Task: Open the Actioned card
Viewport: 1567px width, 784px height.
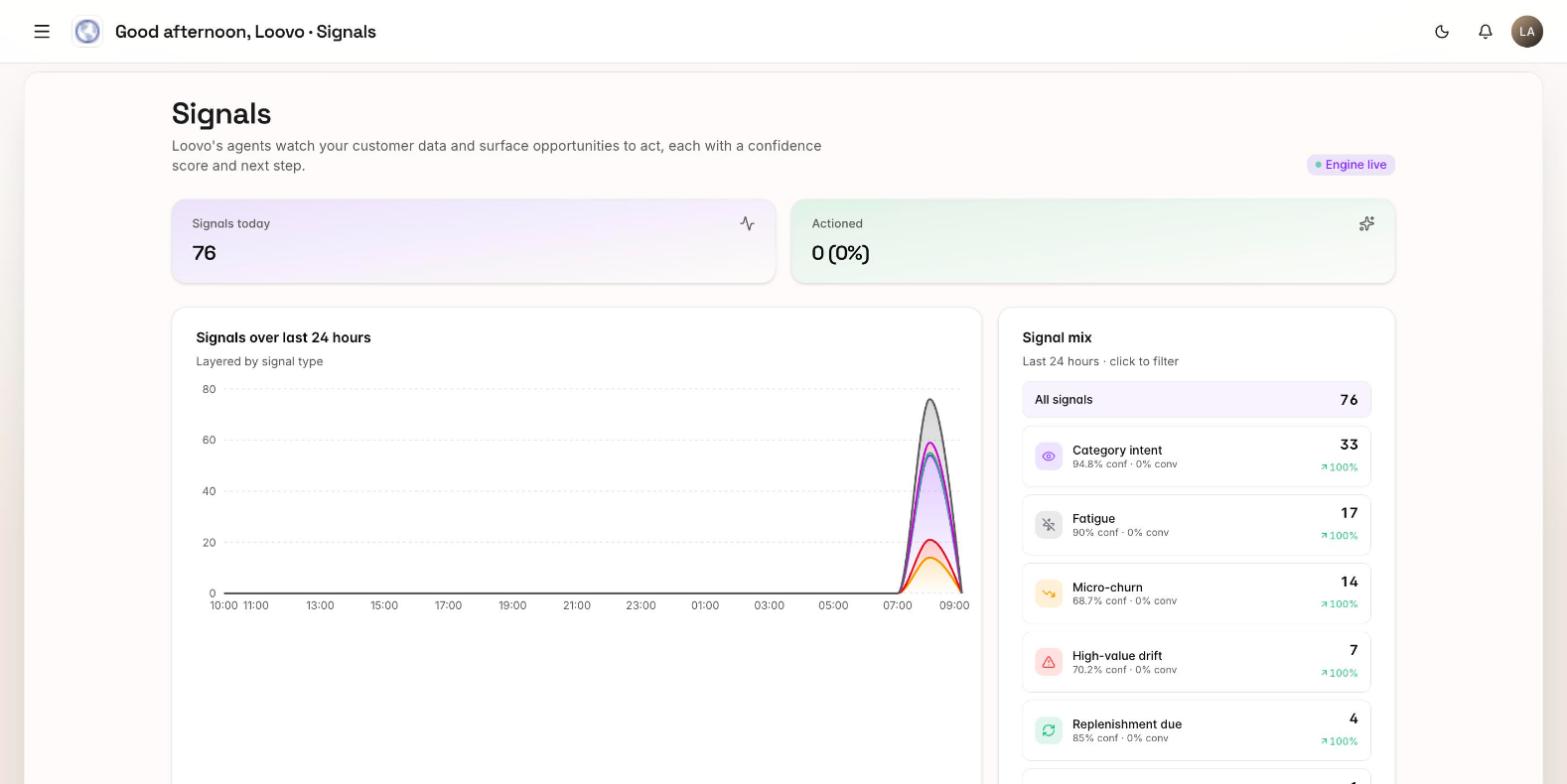Action: point(1093,241)
